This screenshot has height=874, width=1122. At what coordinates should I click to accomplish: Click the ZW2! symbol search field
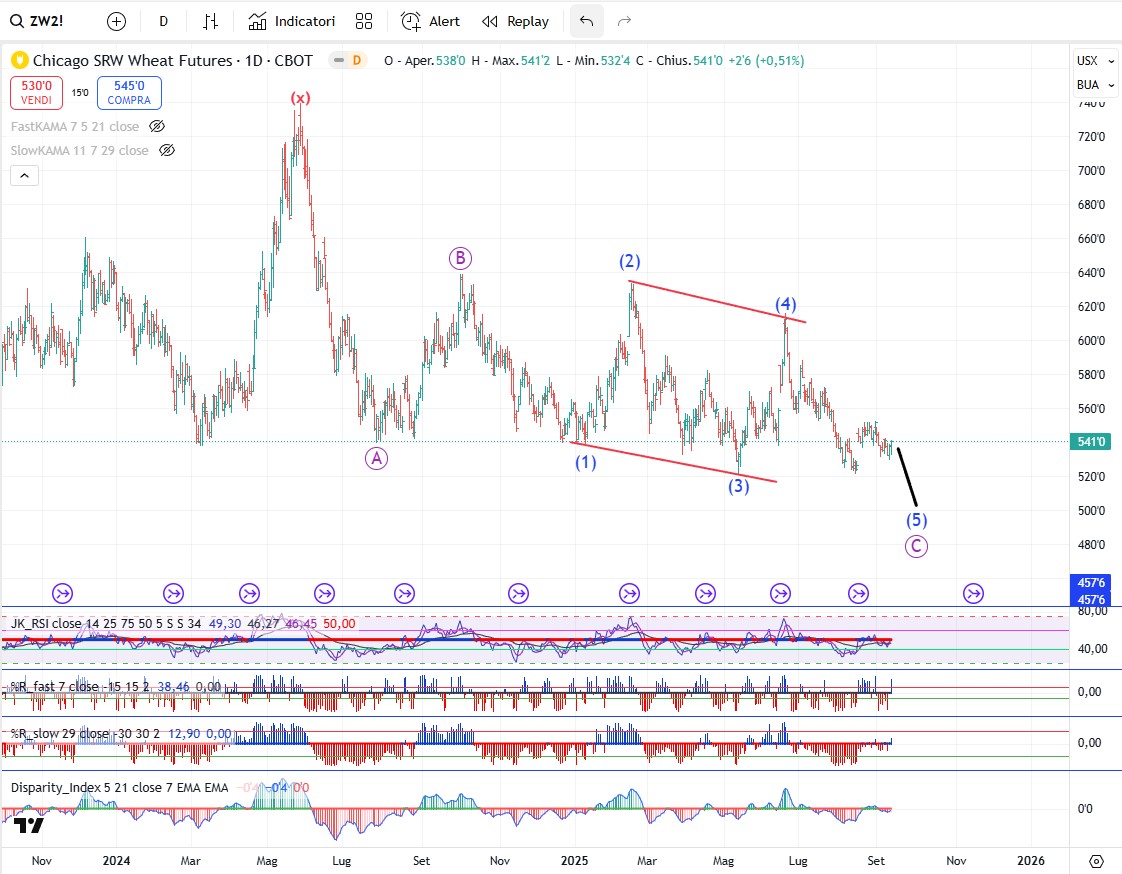point(50,21)
